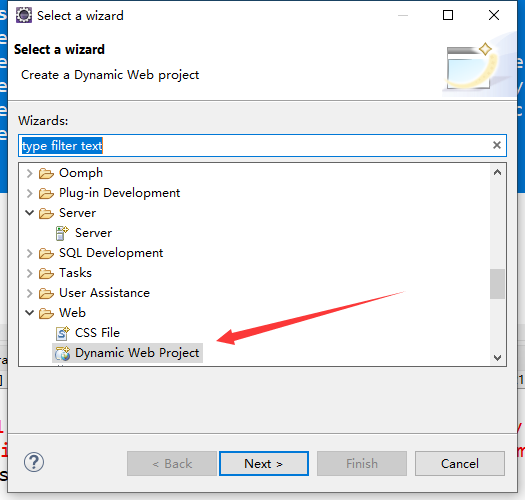Expand the Oomph category
This screenshot has width=525, height=500.
[x=30, y=173]
